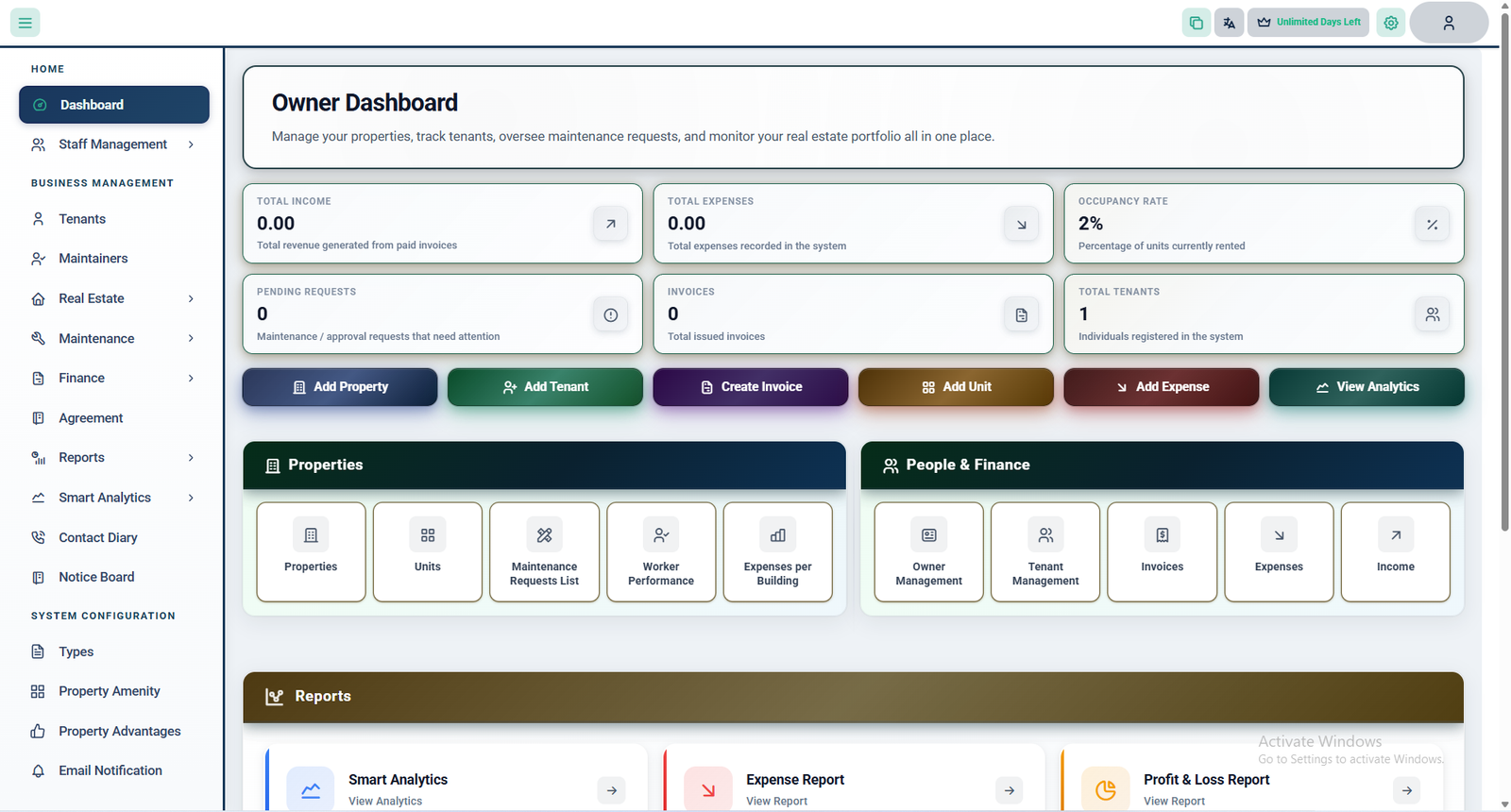The image size is (1511, 812).
Task: Click Expense Report red arrow icon
Action: coord(708,790)
